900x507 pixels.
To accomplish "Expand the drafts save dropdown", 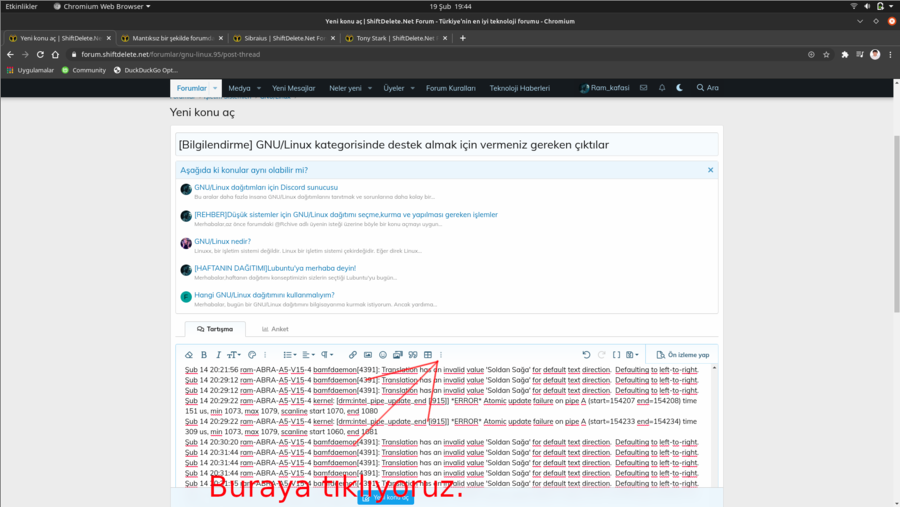I will pyautogui.click(x=632, y=355).
